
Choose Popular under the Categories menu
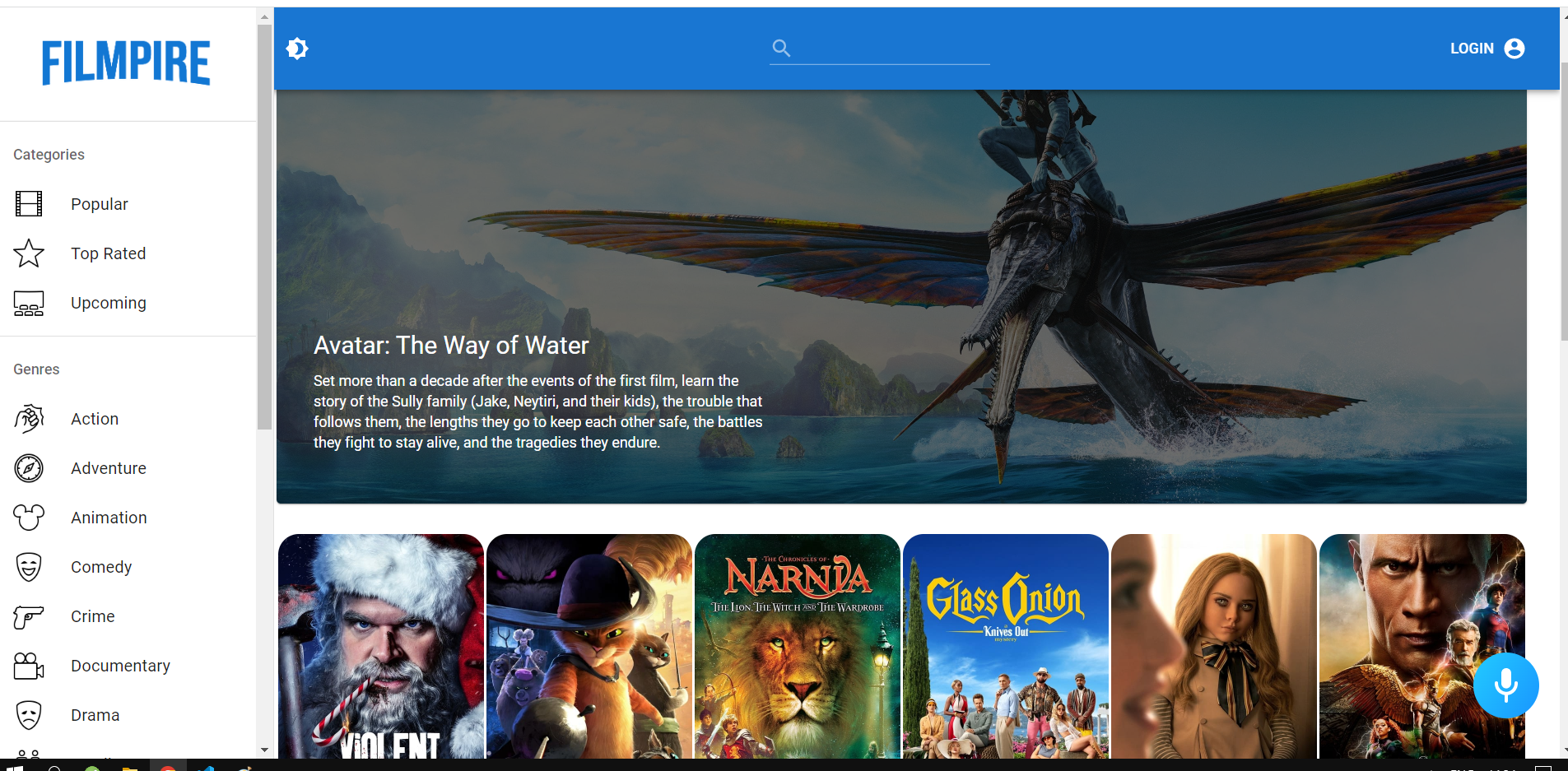point(99,203)
